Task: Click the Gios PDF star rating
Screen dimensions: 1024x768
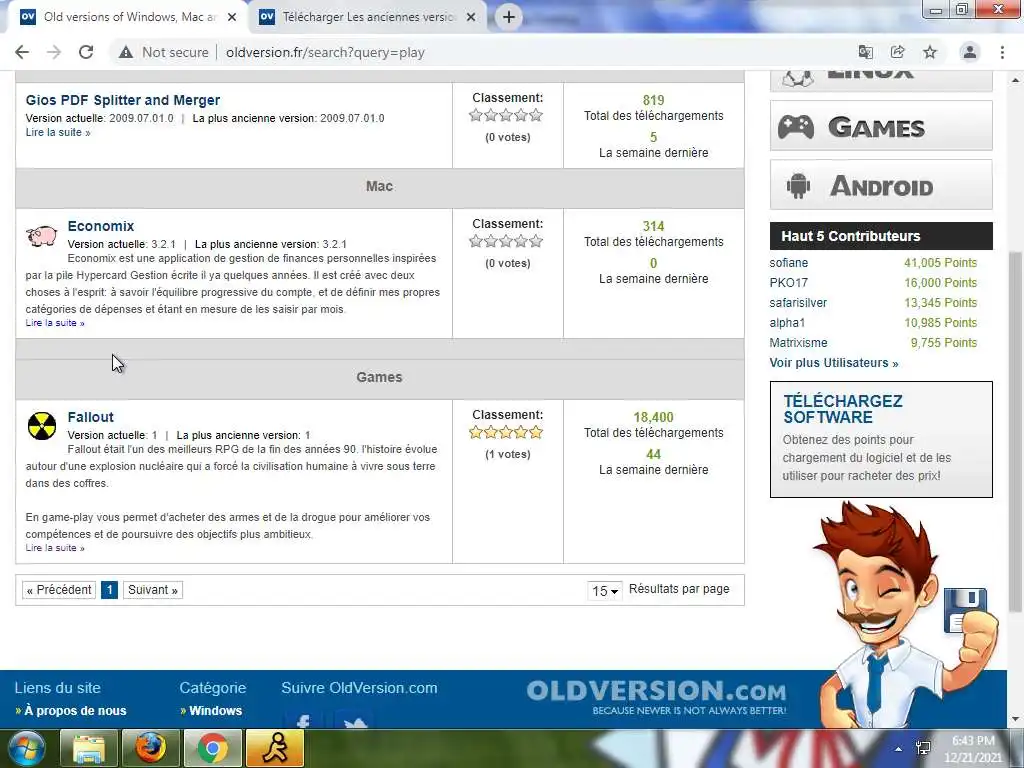Action: coord(506,116)
